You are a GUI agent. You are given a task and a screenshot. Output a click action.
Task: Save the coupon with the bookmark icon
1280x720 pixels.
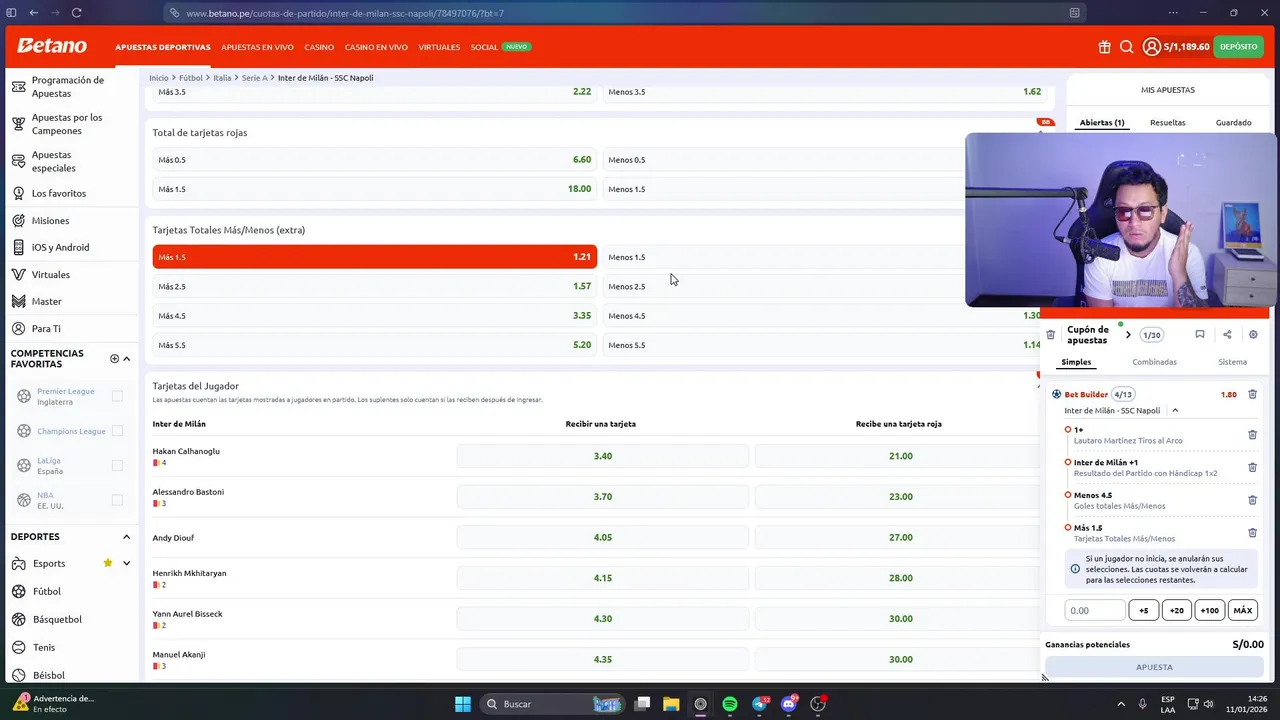1200,335
